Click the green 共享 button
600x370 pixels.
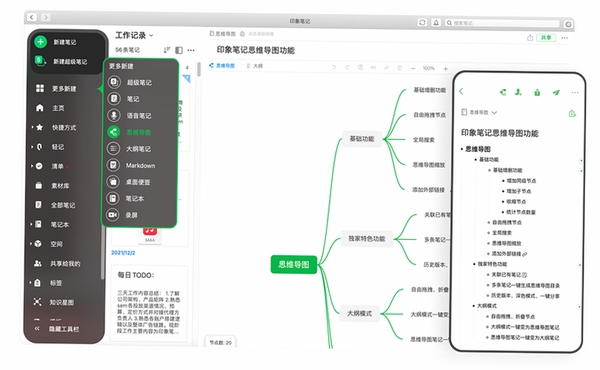[x=546, y=37]
